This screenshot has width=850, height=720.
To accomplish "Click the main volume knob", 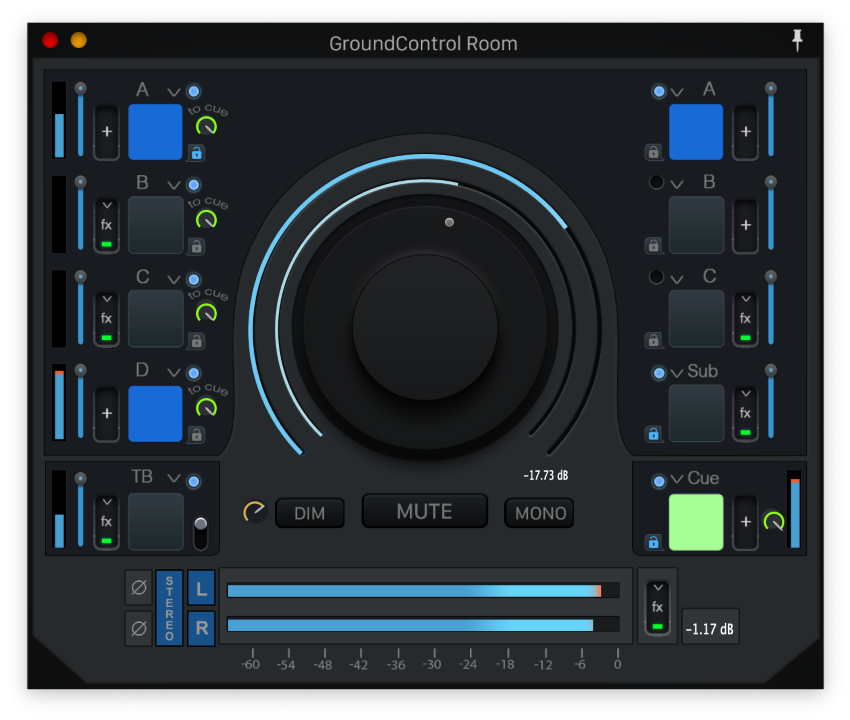I will tap(425, 327).
